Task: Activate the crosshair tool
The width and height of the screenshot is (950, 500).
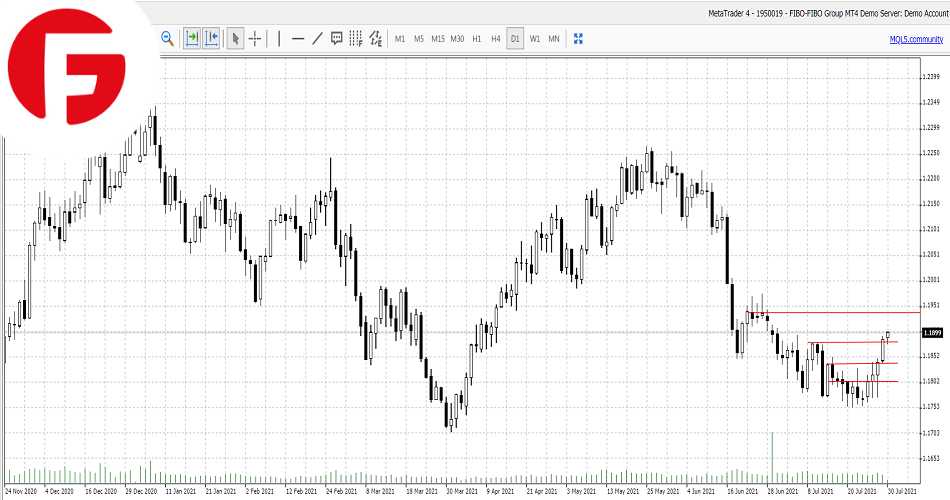Action: pyautogui.click(x=255, y=39)
